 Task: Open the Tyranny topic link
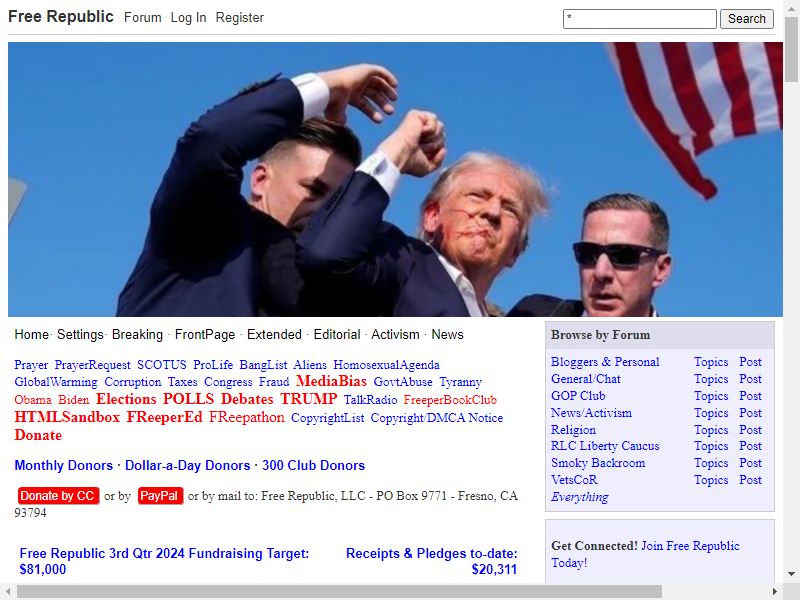click(x=460, y=382)
